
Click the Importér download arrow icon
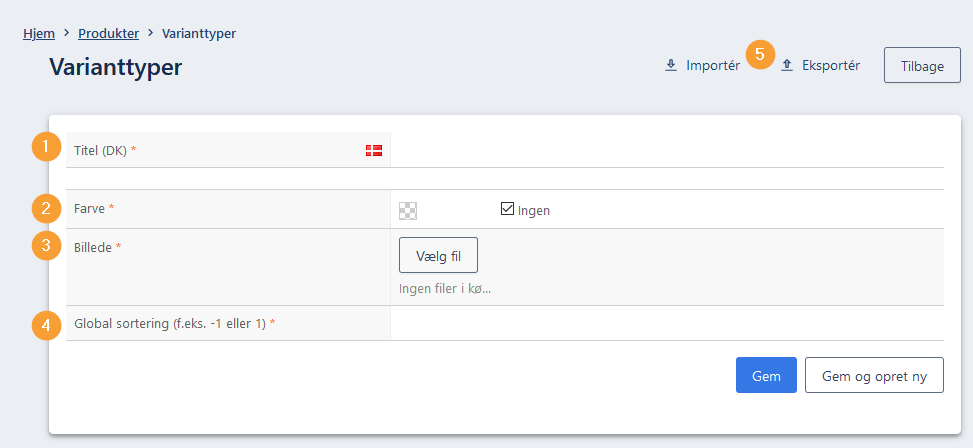[x=671, y=65]
